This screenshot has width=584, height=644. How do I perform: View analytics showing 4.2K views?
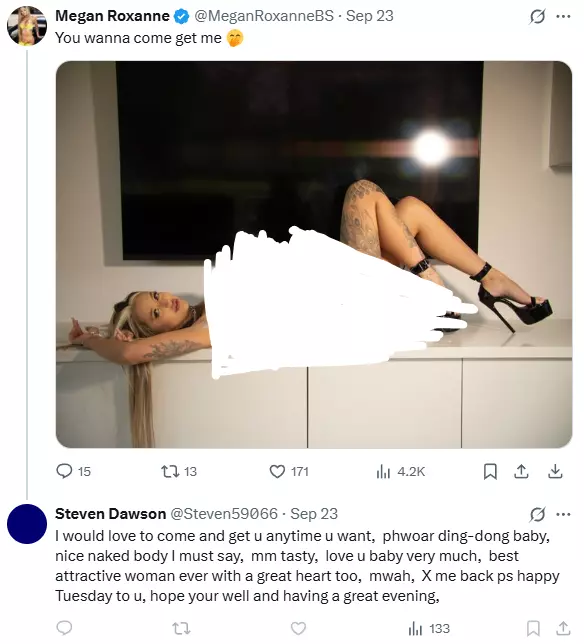(400, 471)
